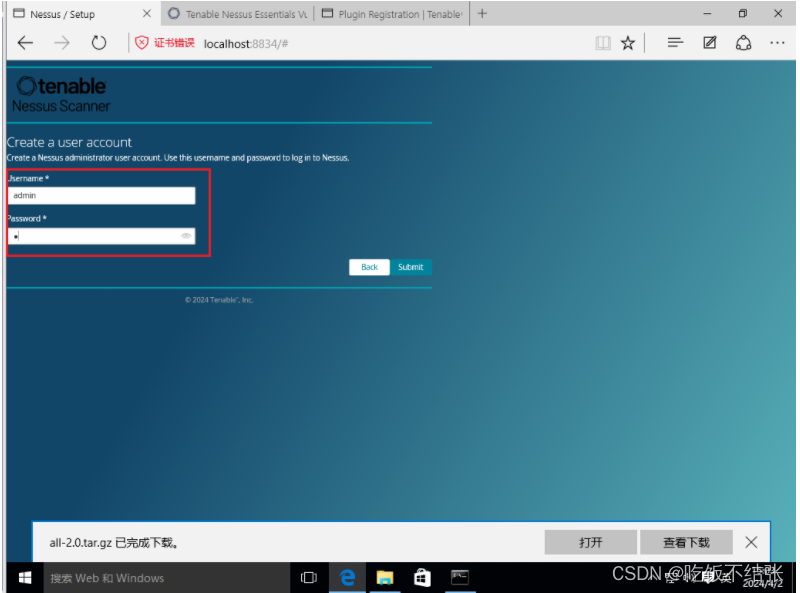The image size is (800, 593).
Task: Switch to Tenable Nessus Essentials tab
Action: [x=238, y=14]
